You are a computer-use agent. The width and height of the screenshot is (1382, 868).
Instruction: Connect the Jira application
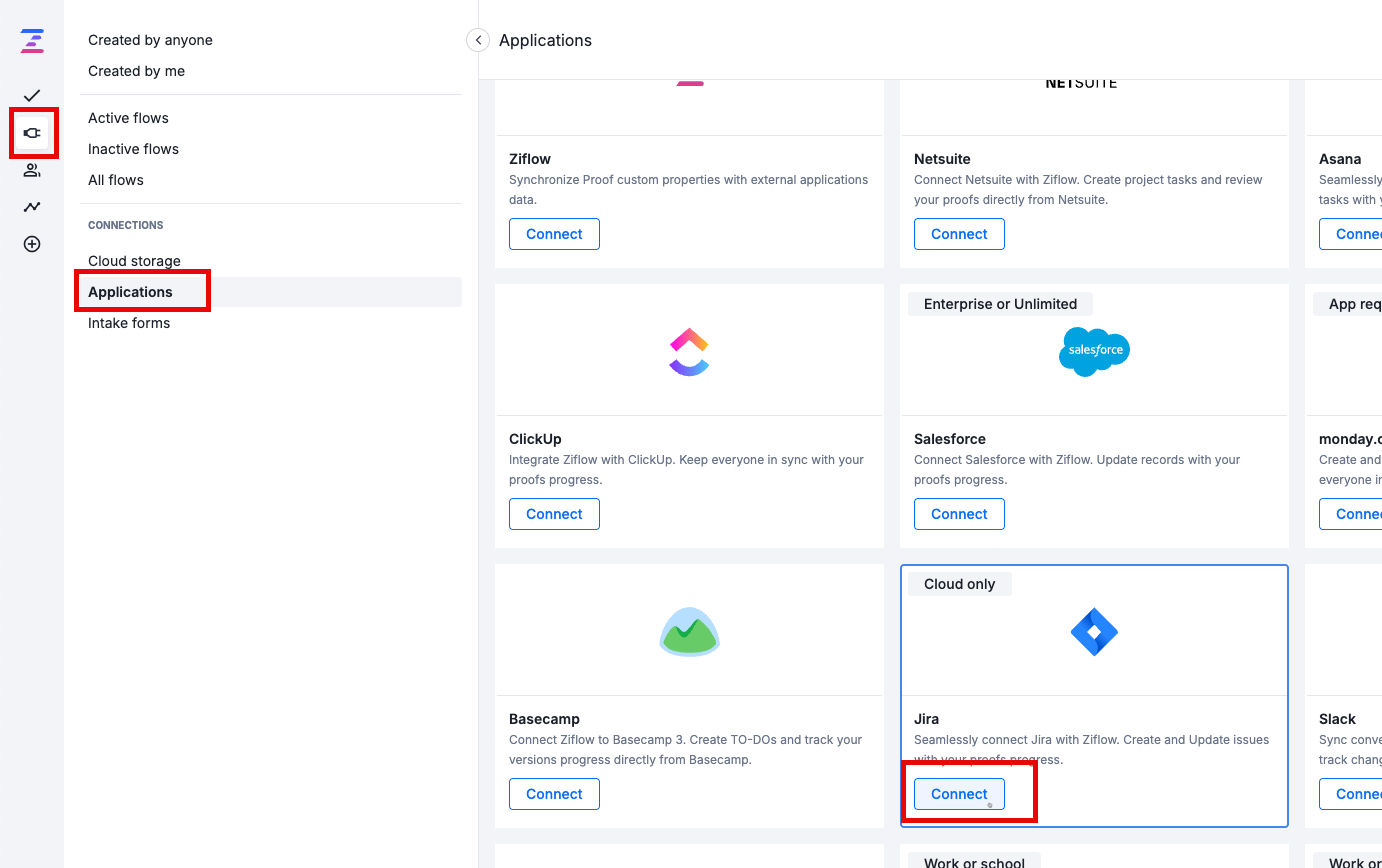959,794
